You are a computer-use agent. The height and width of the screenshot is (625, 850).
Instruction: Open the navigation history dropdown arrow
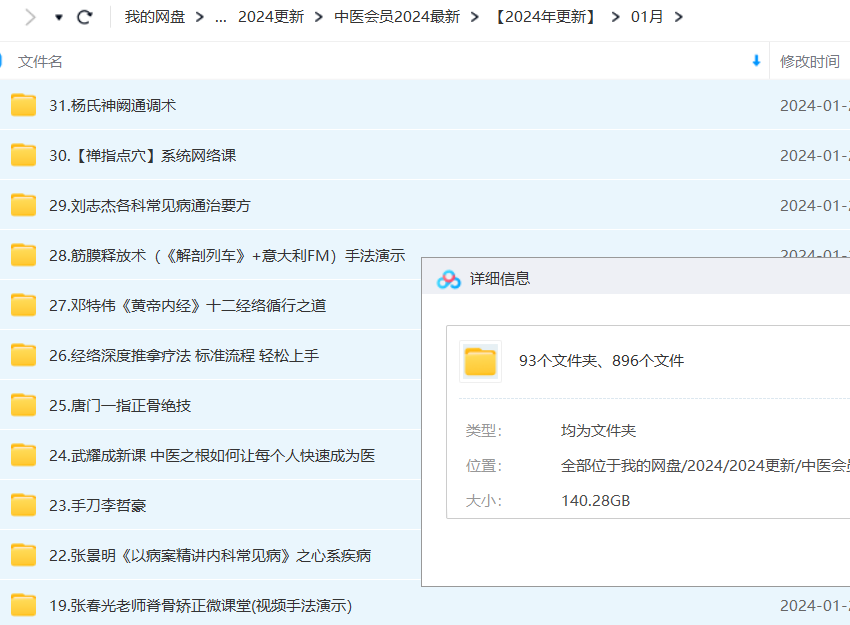click(59, 18)
